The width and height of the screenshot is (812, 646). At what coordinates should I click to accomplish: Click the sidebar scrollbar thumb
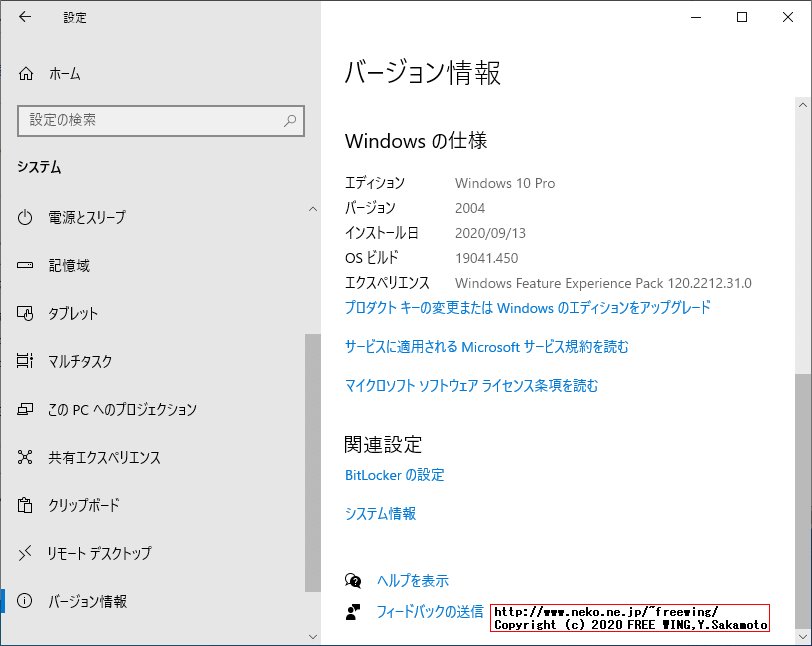coord(313,463)
